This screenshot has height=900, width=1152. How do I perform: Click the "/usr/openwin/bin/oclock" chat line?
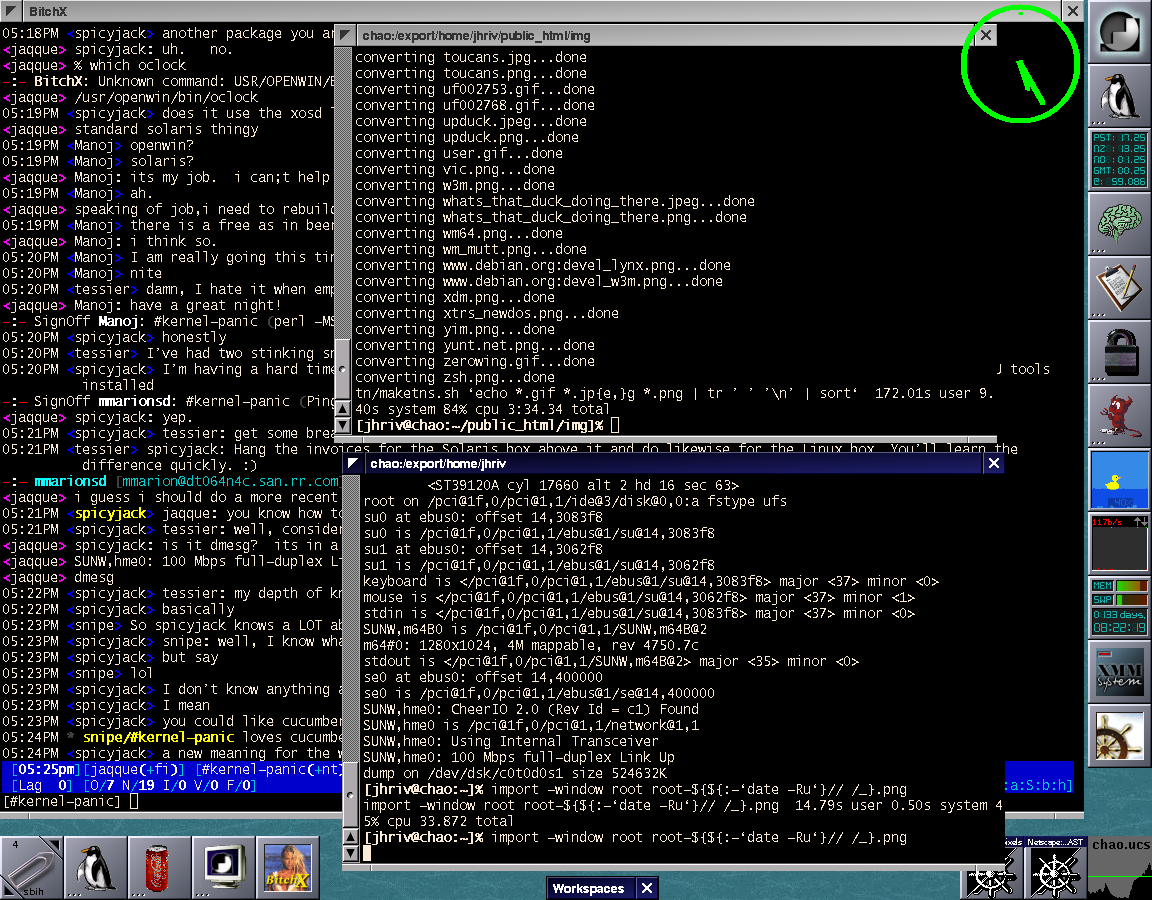pyautogui.click(x=130, y=98)
